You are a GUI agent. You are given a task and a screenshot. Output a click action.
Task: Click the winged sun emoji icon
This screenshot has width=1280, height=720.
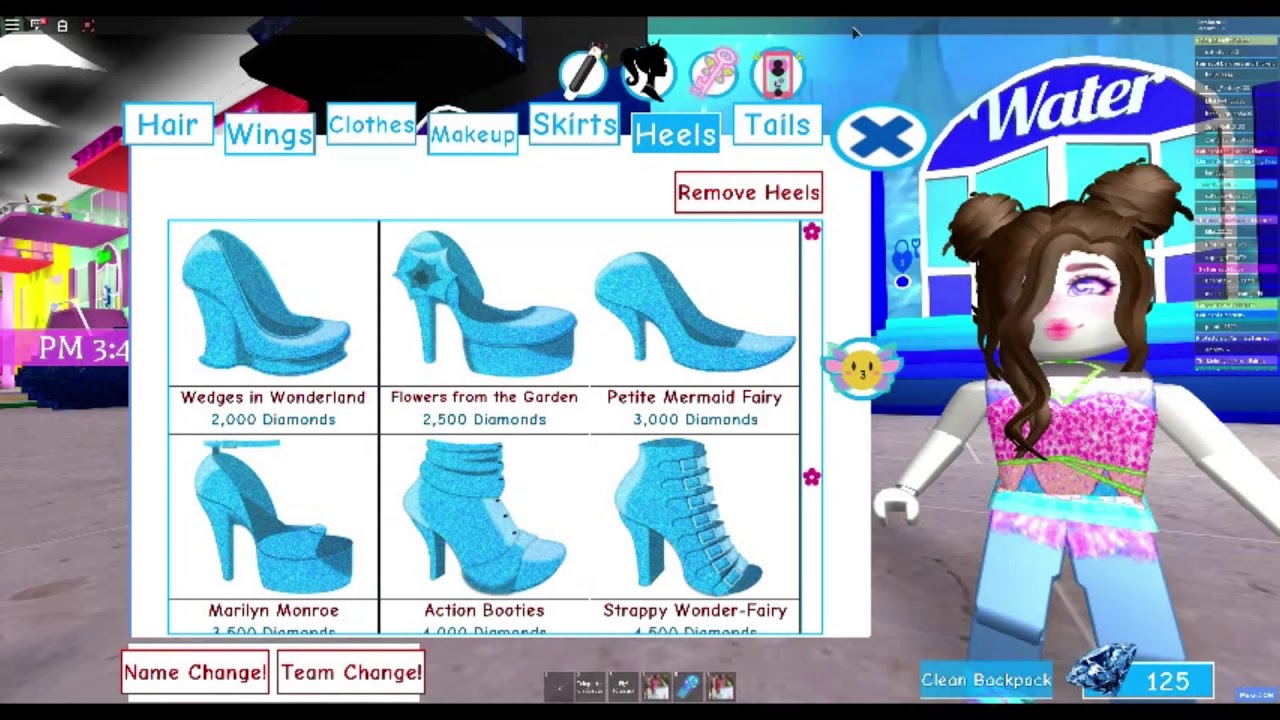point(861,369)
